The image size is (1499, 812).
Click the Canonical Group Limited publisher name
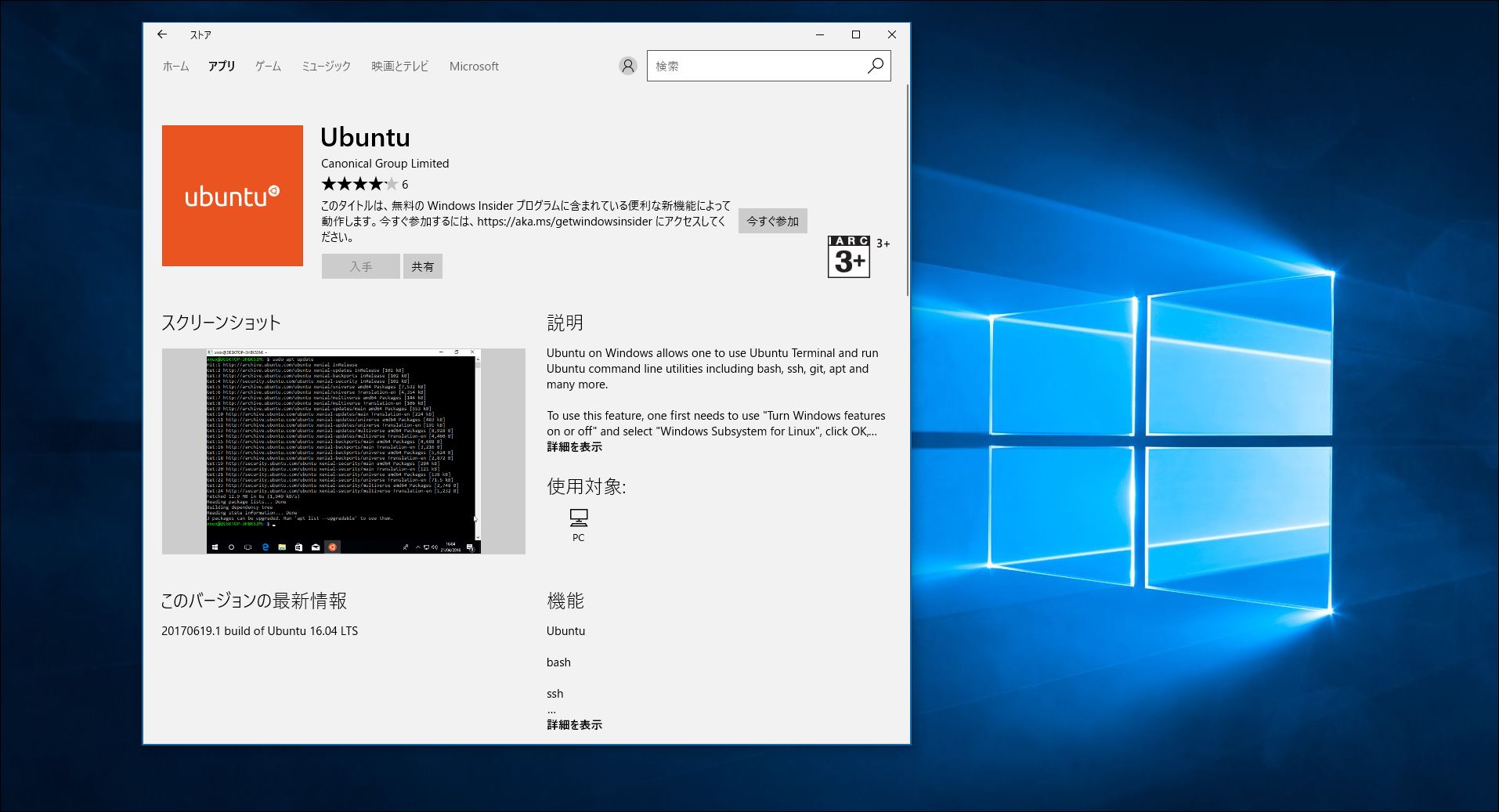coord(385,164)
